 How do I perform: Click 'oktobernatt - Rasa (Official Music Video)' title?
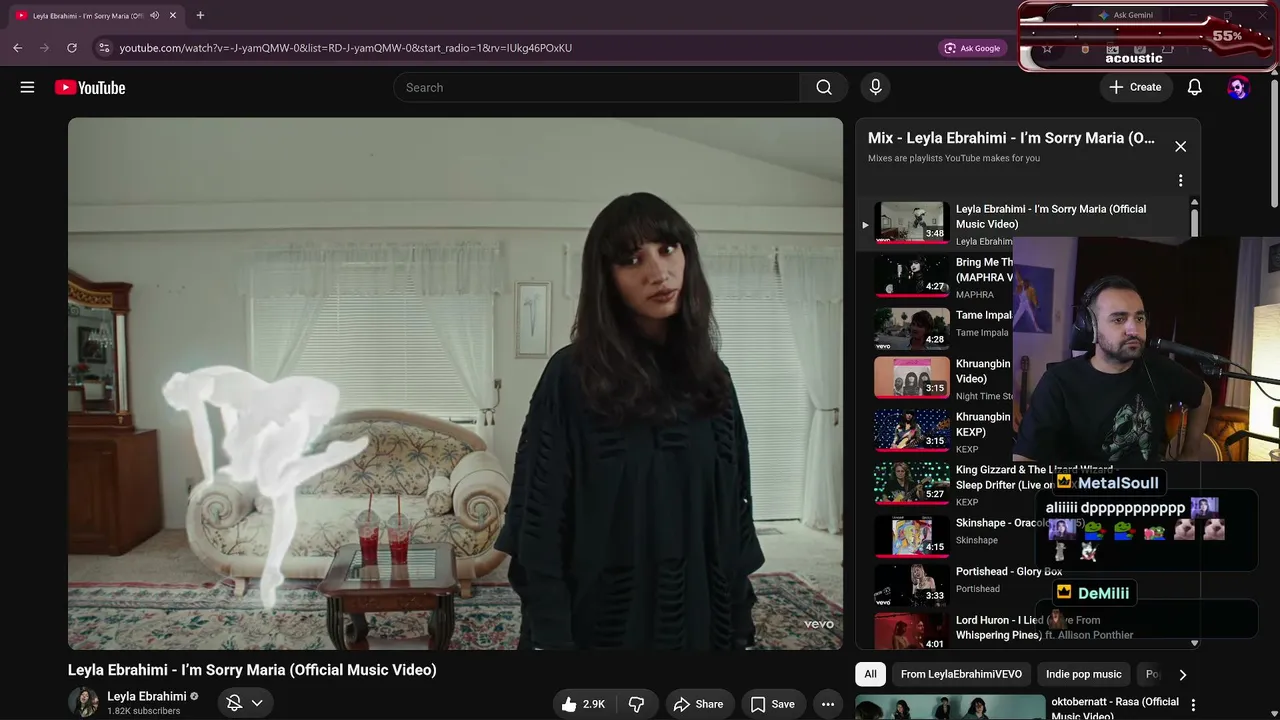coord(1115,709)
